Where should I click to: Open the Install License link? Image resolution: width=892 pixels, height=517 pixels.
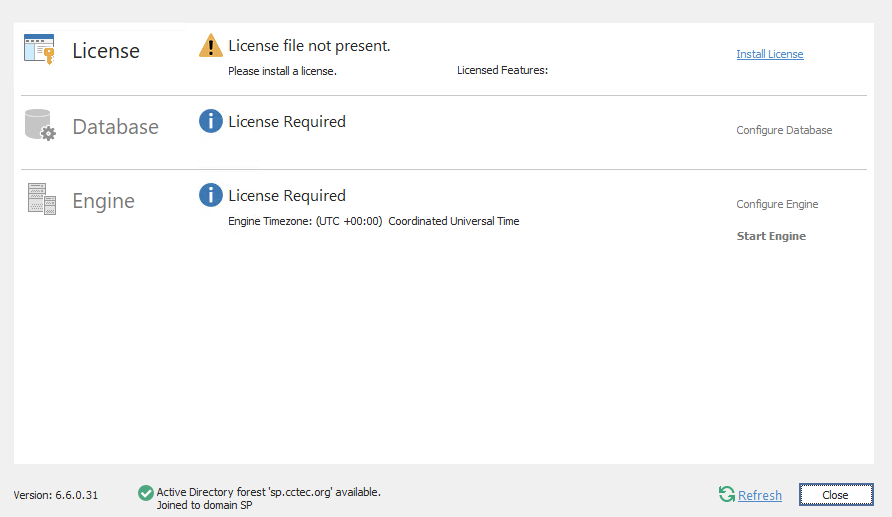click(770, 54)
